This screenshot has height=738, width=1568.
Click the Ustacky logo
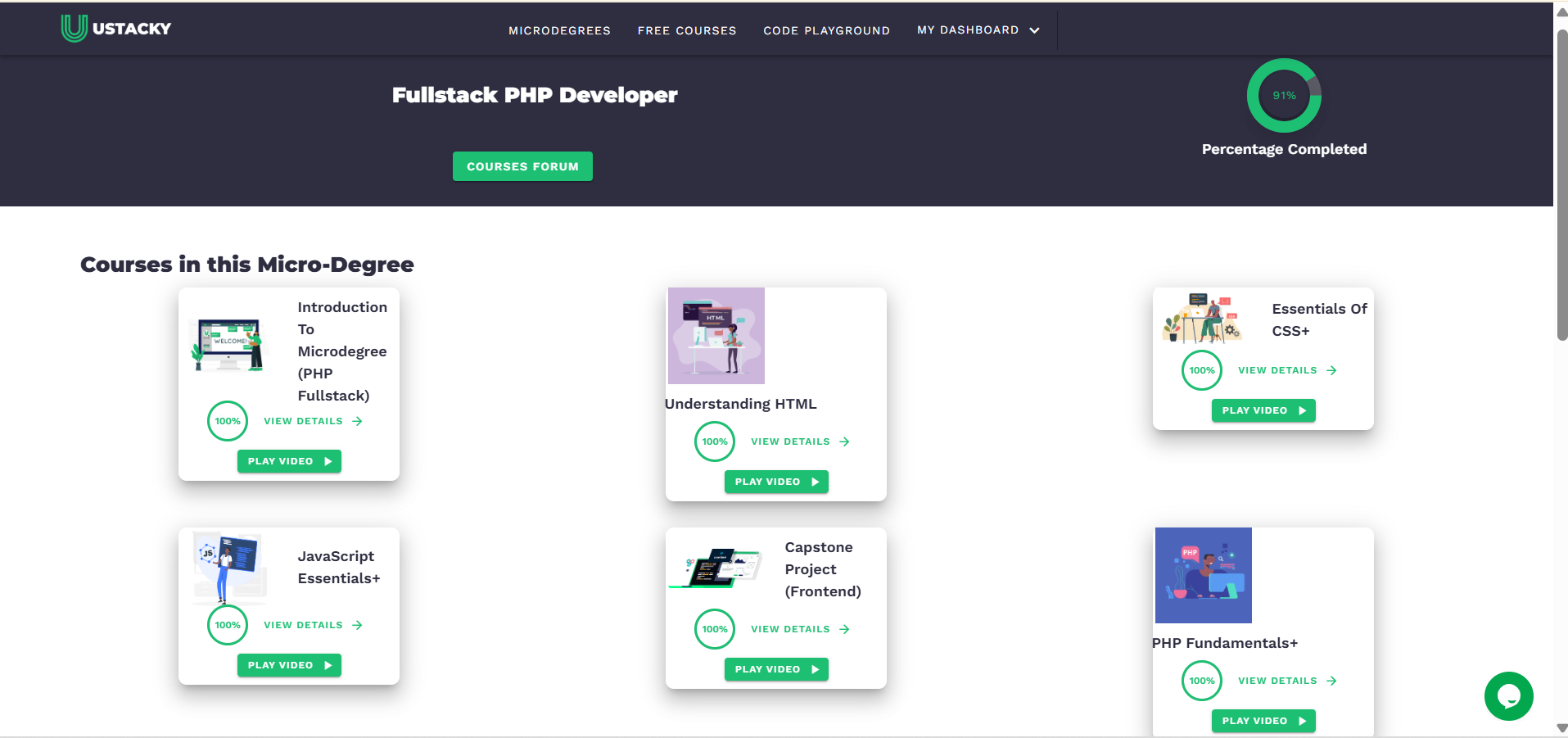(x=116, y=29)
